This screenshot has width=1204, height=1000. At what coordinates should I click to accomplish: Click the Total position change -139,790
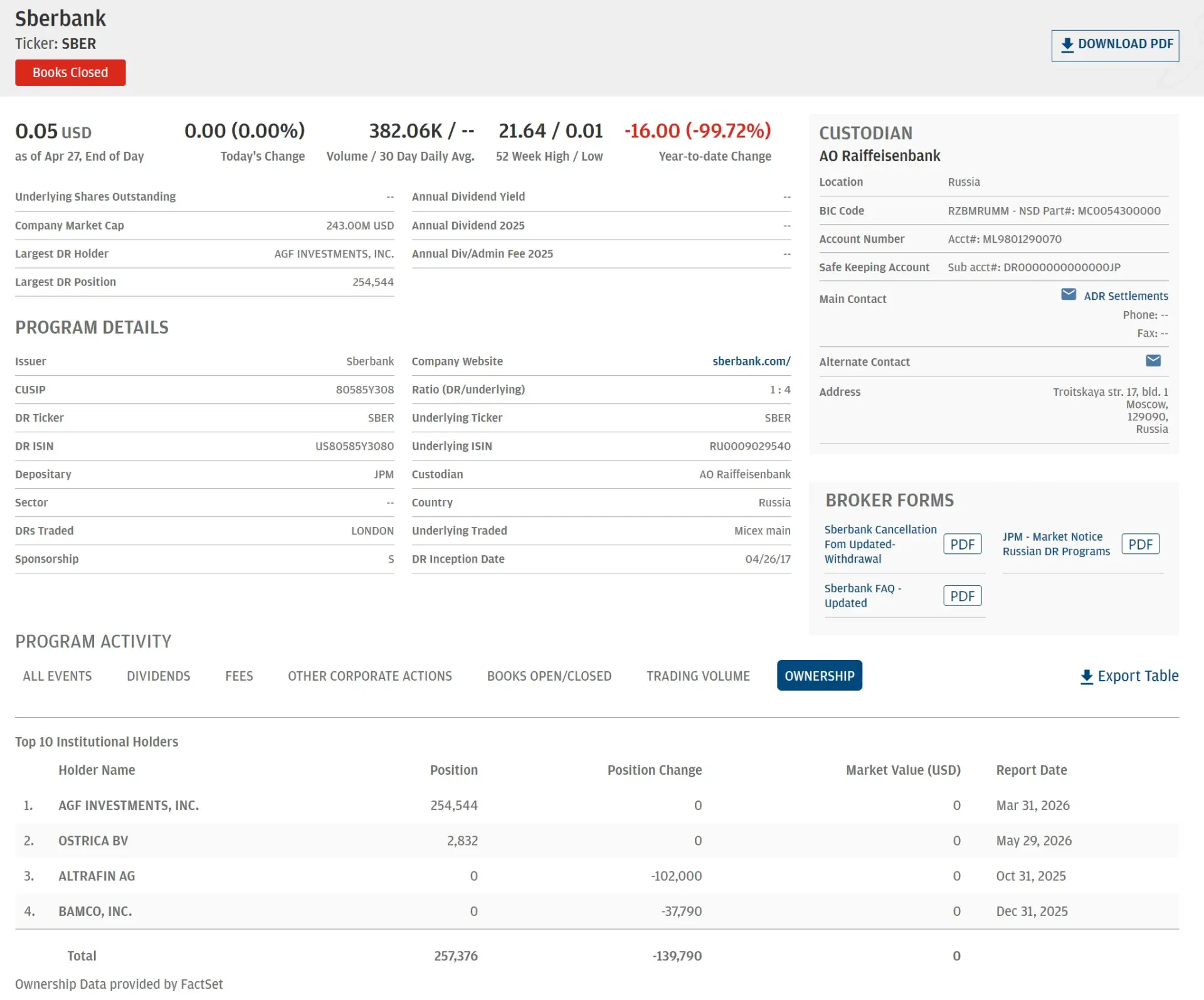[677, 956]
